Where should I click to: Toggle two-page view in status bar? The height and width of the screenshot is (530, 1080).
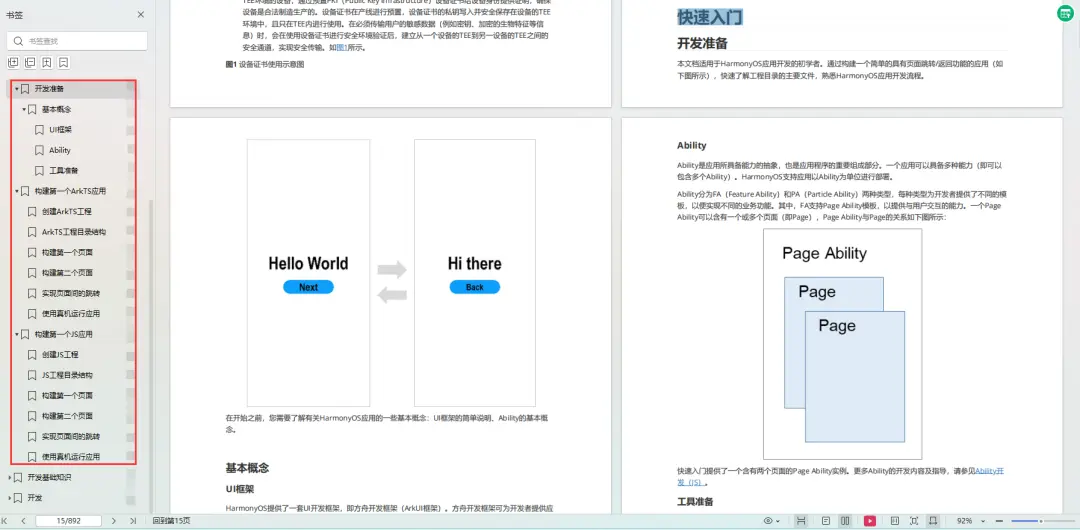pos(847,521)
